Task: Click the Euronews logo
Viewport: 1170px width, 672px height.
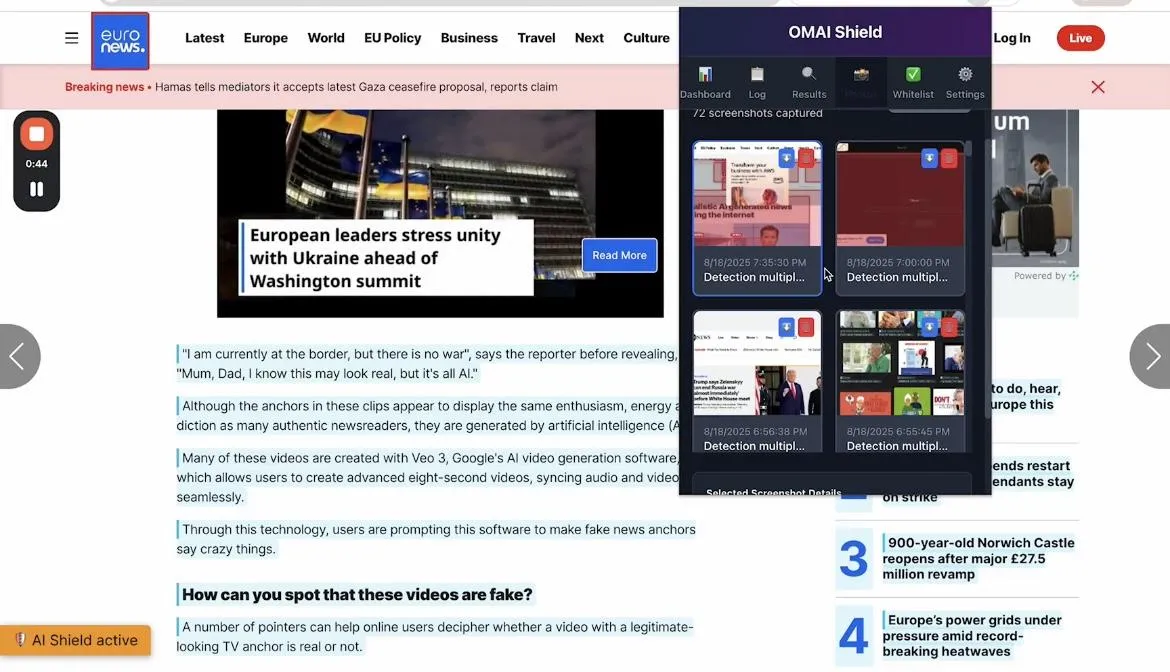Action: click(120, 41)
